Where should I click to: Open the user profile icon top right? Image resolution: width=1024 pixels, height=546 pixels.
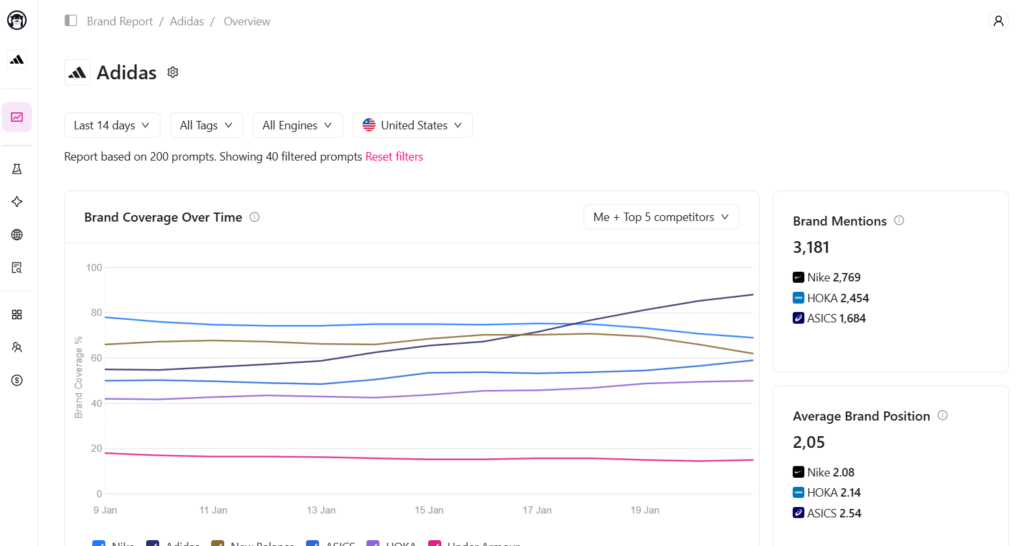click(998, 21)
